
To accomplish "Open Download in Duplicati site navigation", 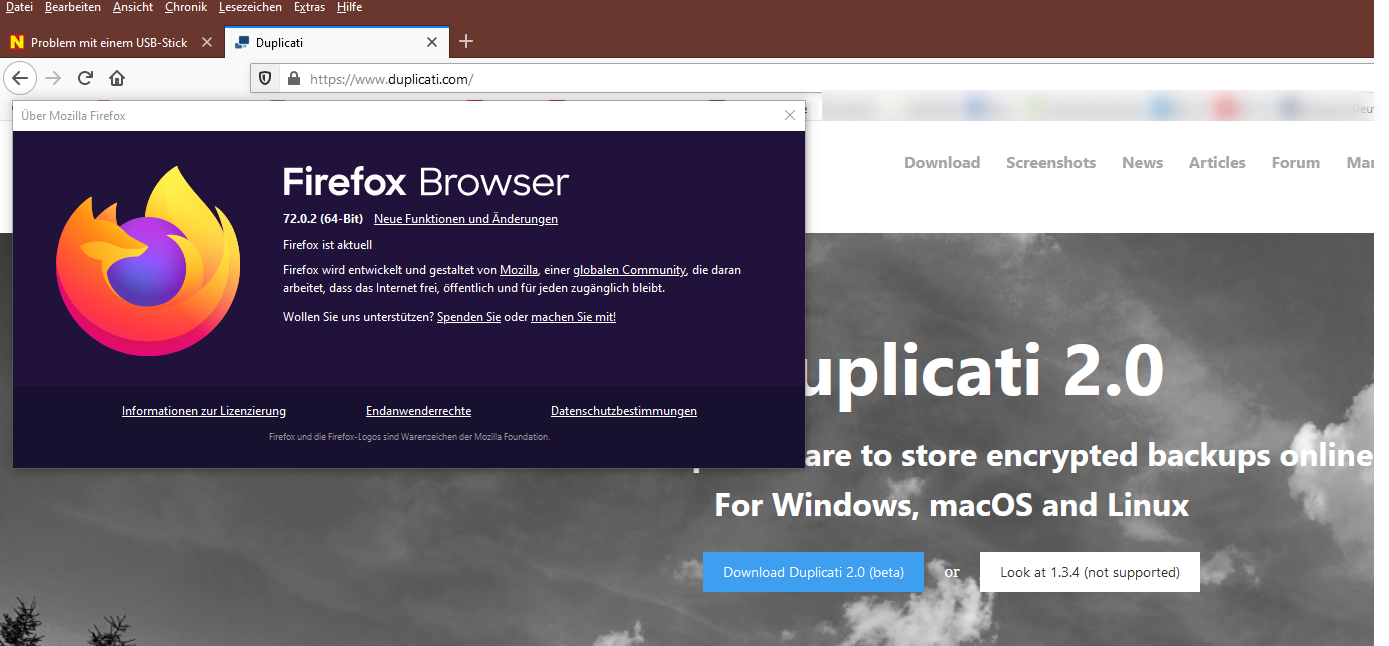I will click(x=942, y=163).
